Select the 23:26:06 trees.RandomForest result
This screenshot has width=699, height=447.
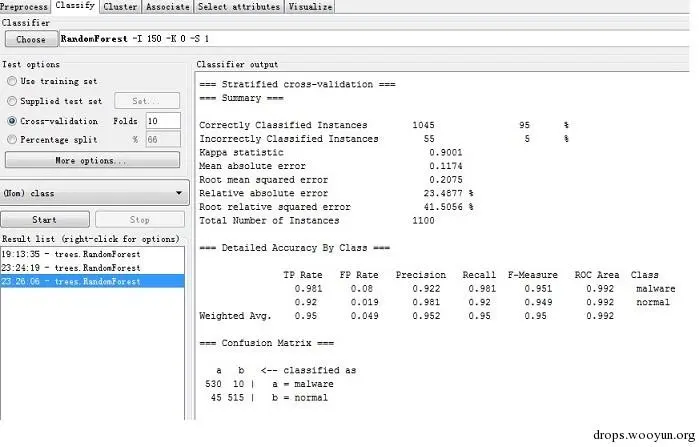click(92, 281)
